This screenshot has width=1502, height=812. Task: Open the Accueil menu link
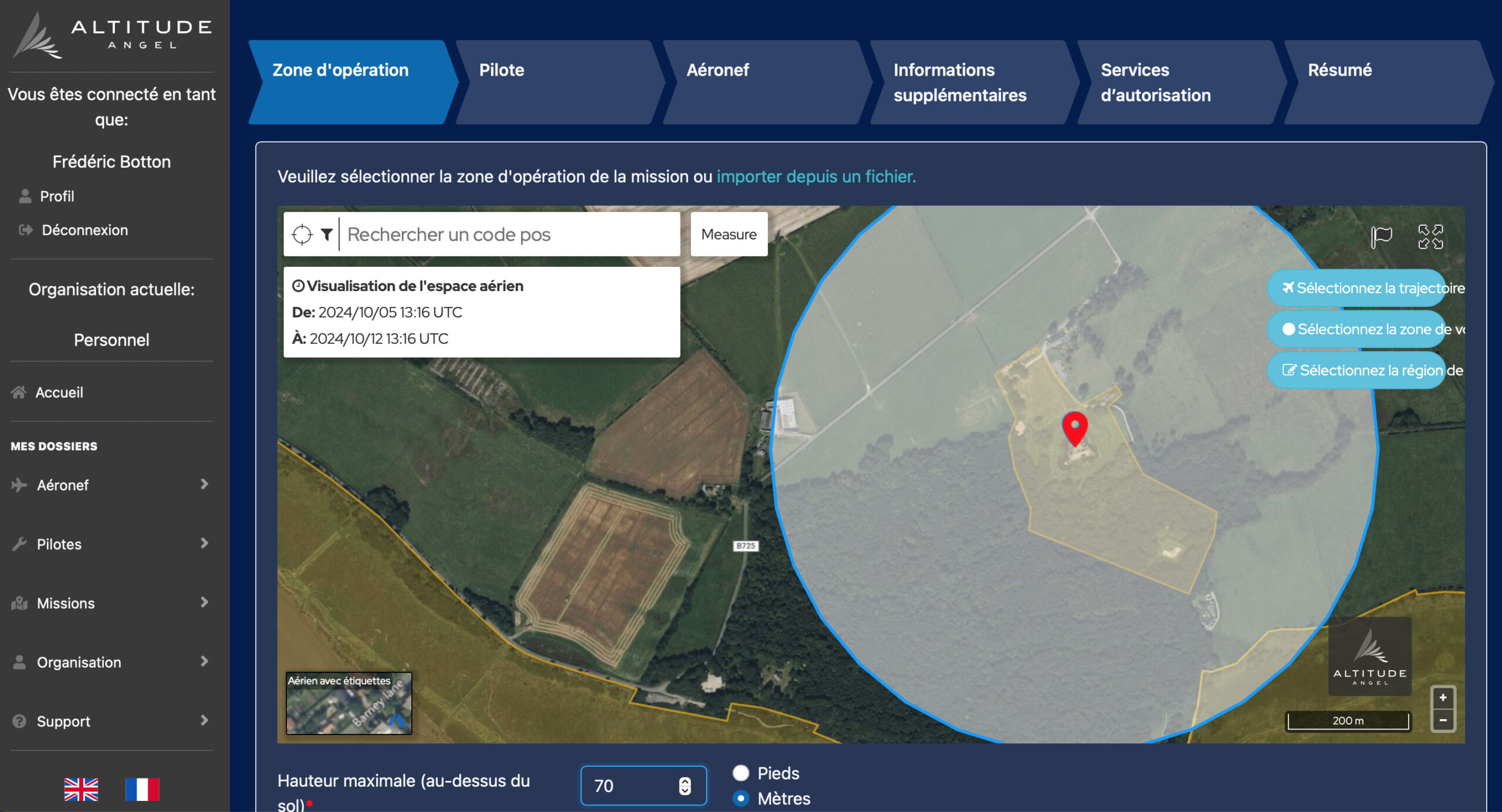pyautogui.click(x=59, y=392)
